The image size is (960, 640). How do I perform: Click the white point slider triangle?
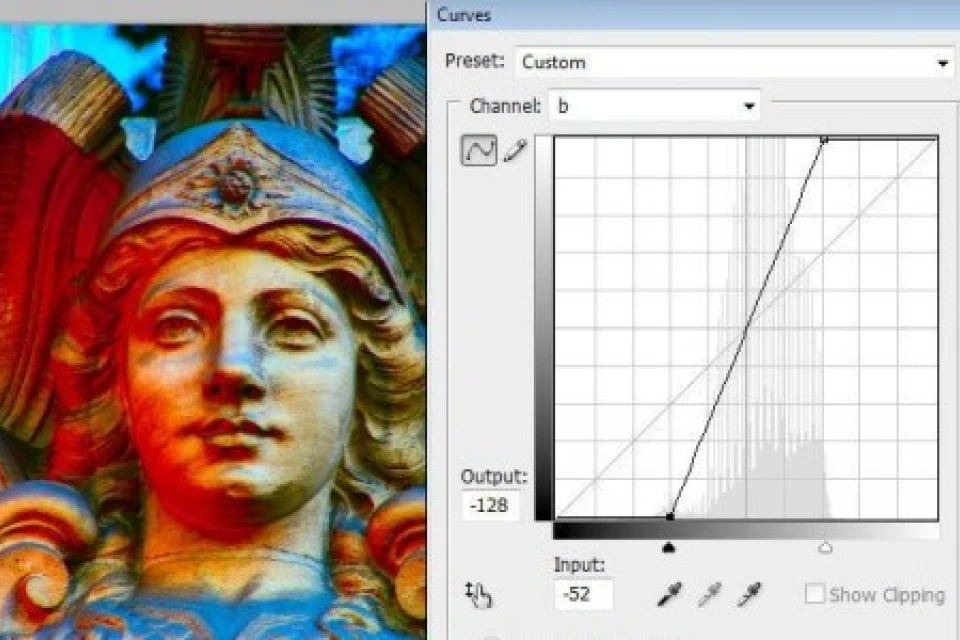tap(825, 548)
